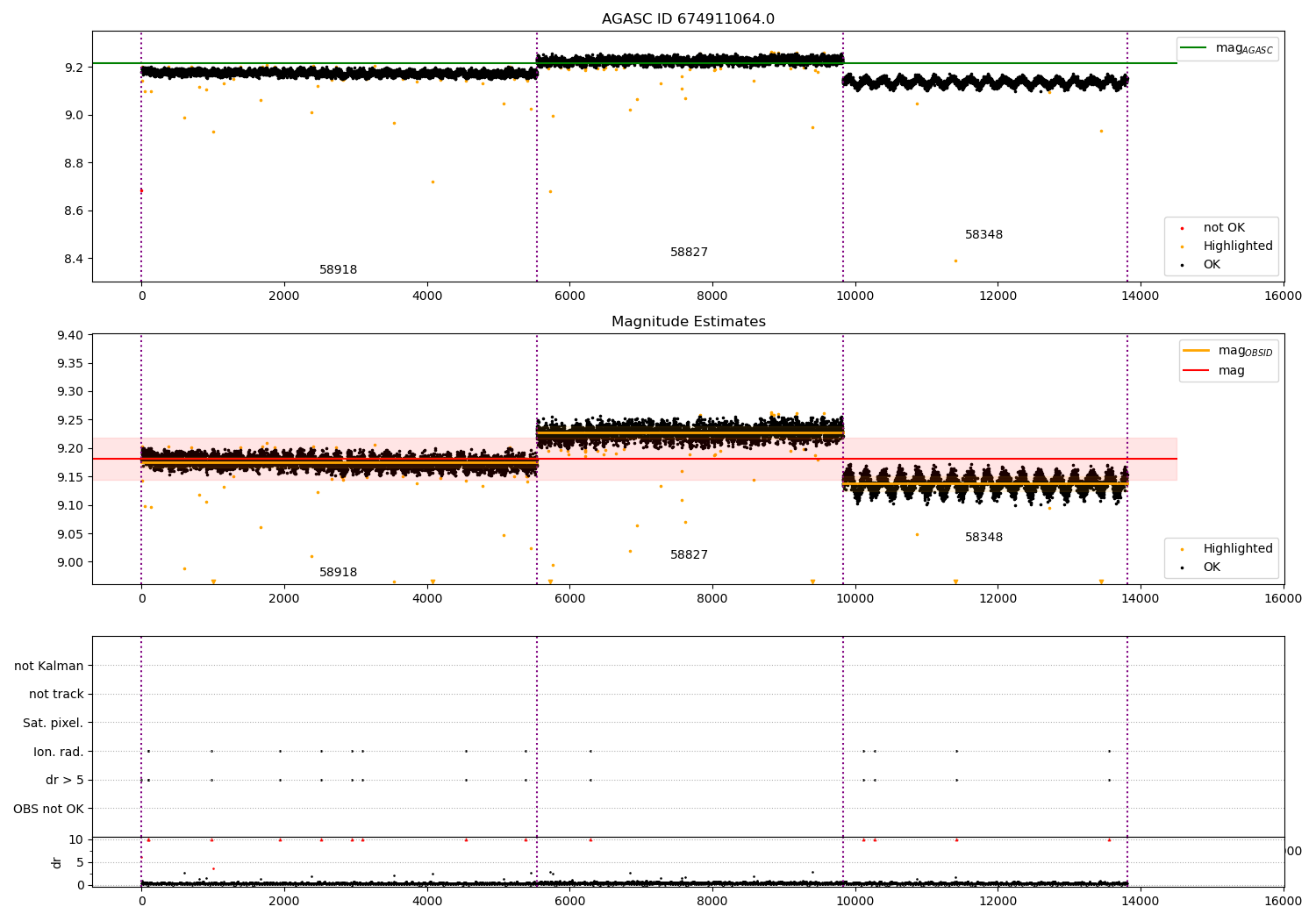Click the red 'mag' legend entry in middle plot

(1214, 371)
